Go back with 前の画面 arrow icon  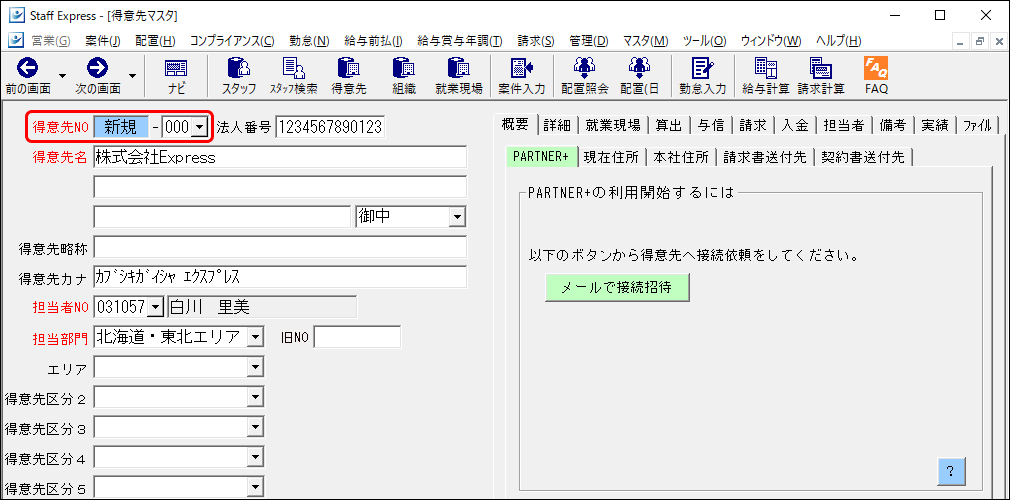tap(27, 68)
